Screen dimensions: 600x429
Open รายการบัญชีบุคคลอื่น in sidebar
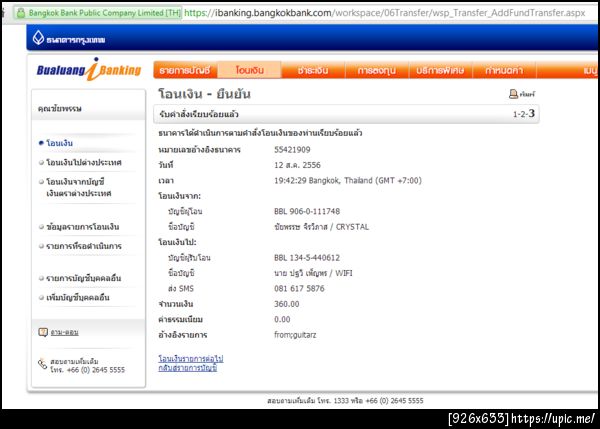[x=83, y=278]
